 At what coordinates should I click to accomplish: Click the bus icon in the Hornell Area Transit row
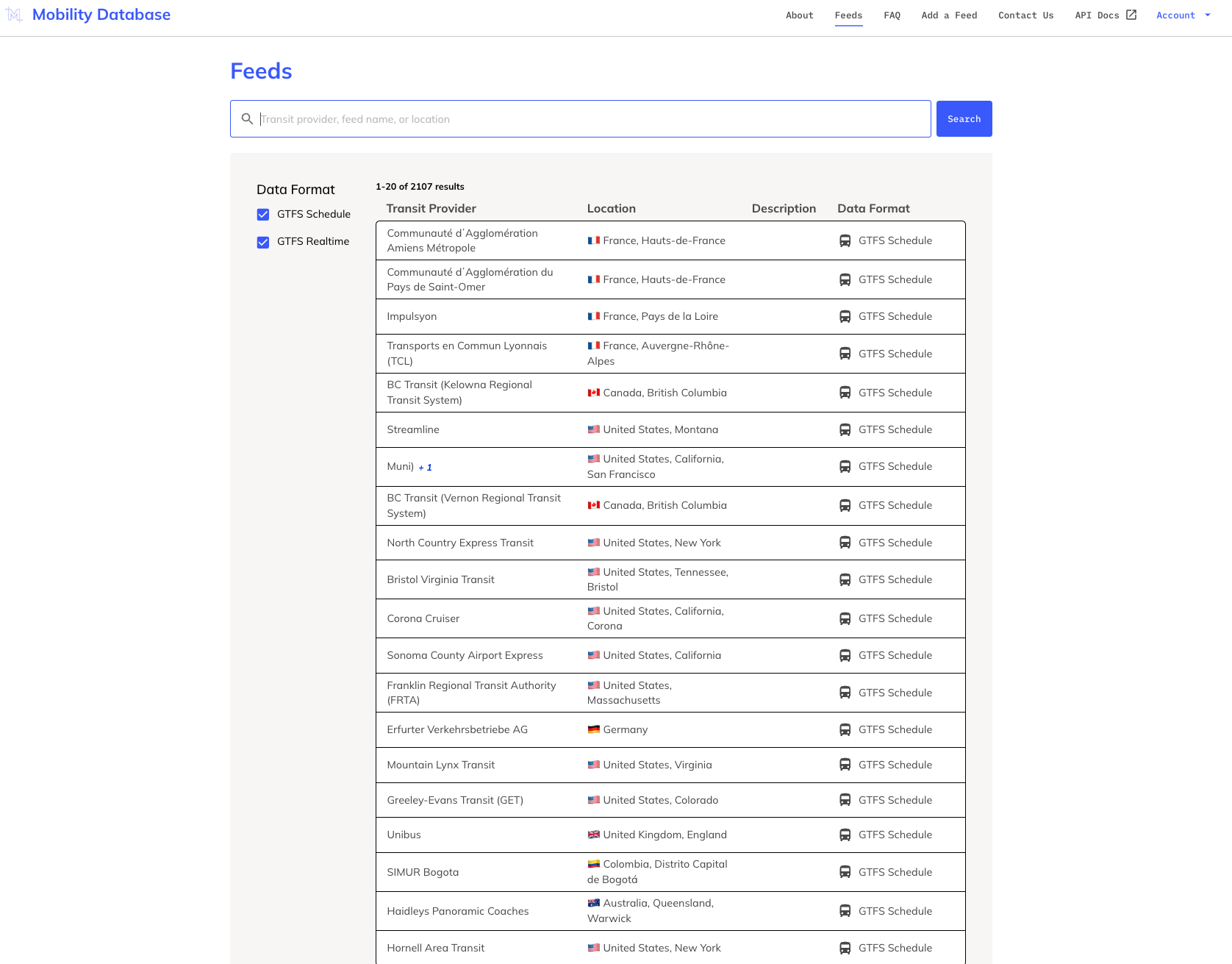pos(845,948)
